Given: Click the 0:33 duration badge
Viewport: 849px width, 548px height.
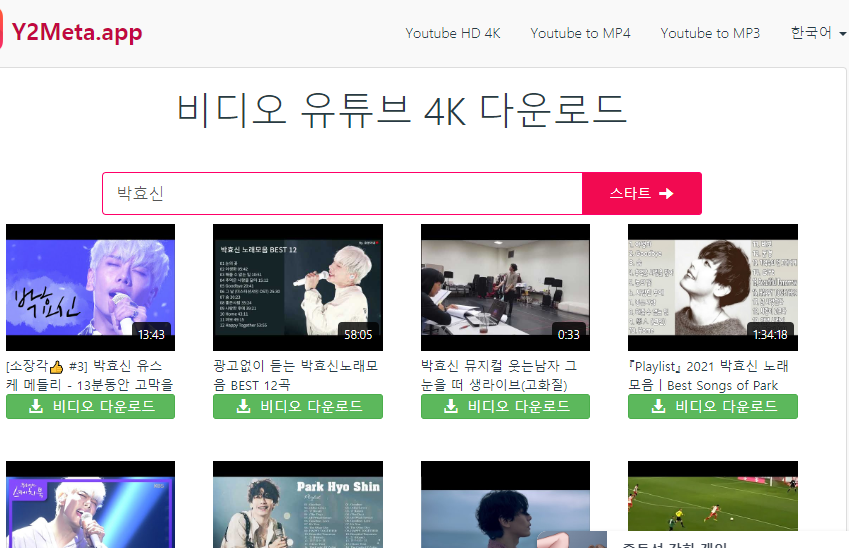Looking at the screenshot, I should [x=569, y=335].
